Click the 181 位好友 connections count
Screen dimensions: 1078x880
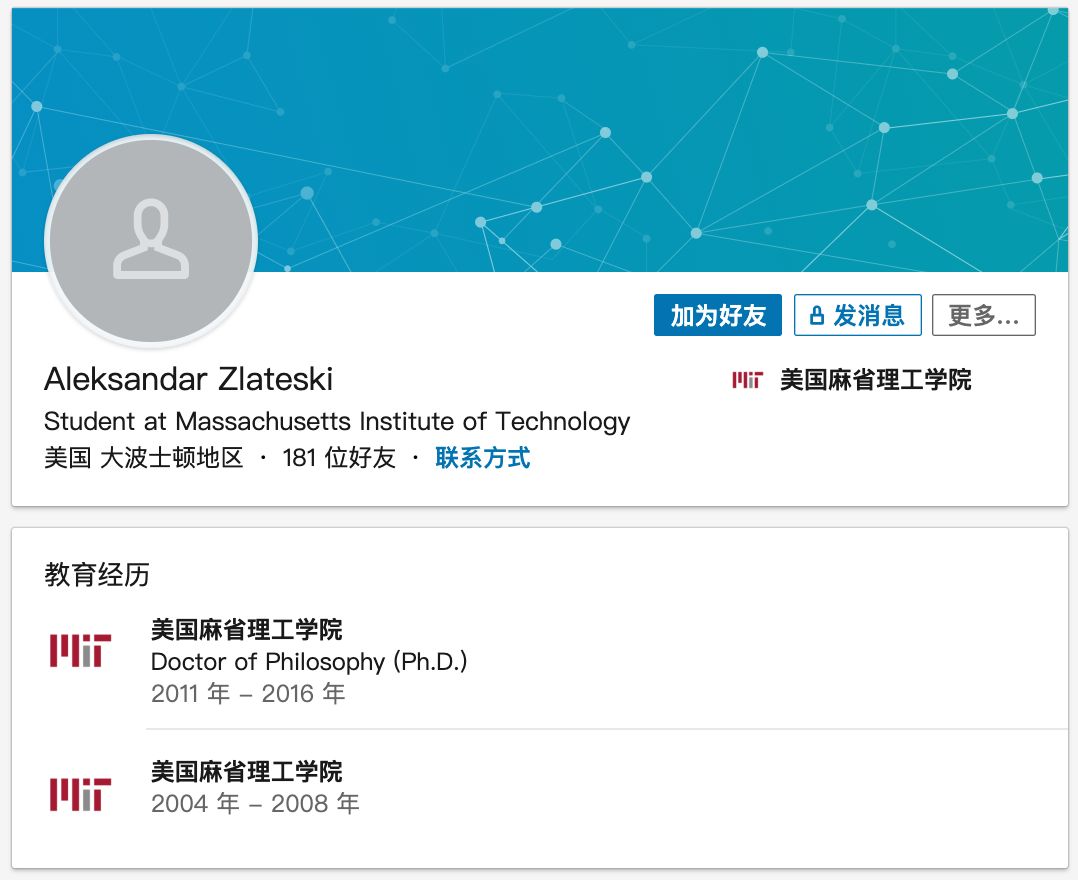pyautogui.click(x=339, y=458)
